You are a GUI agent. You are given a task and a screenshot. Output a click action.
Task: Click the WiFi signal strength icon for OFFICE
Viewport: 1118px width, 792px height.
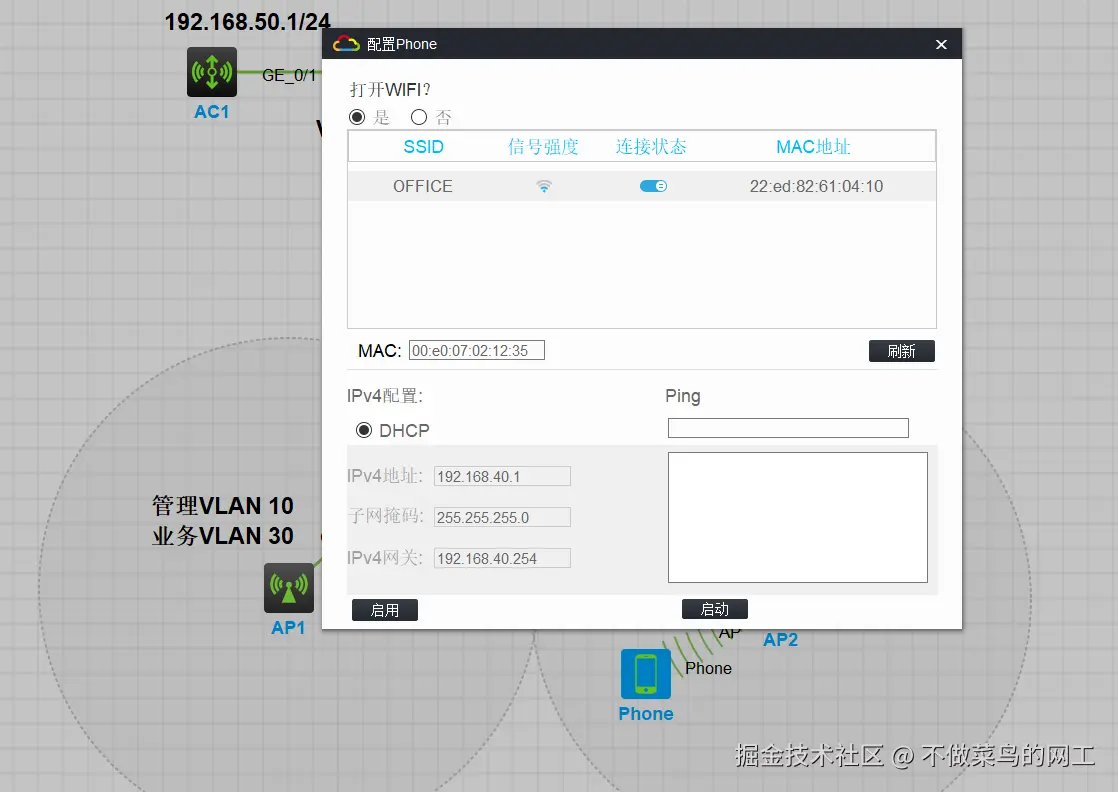pyautogui.click(x=544, y=186)
